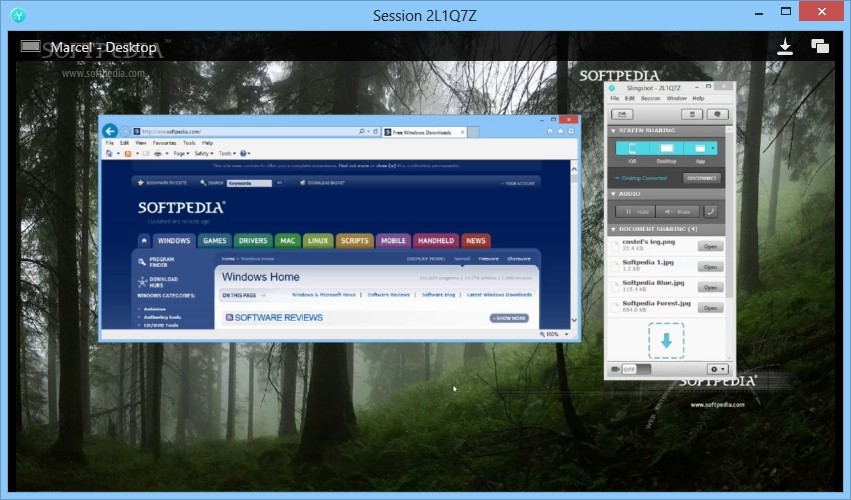Open the GAMES tab on Softpedia
The height and width of the screenshot is (500, 851).
(214, 240)
